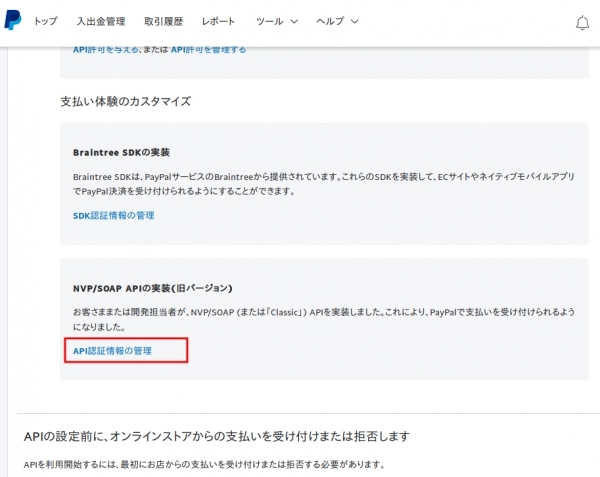Go to the トップ page
600x477 pixels.
tap(45, 21)
